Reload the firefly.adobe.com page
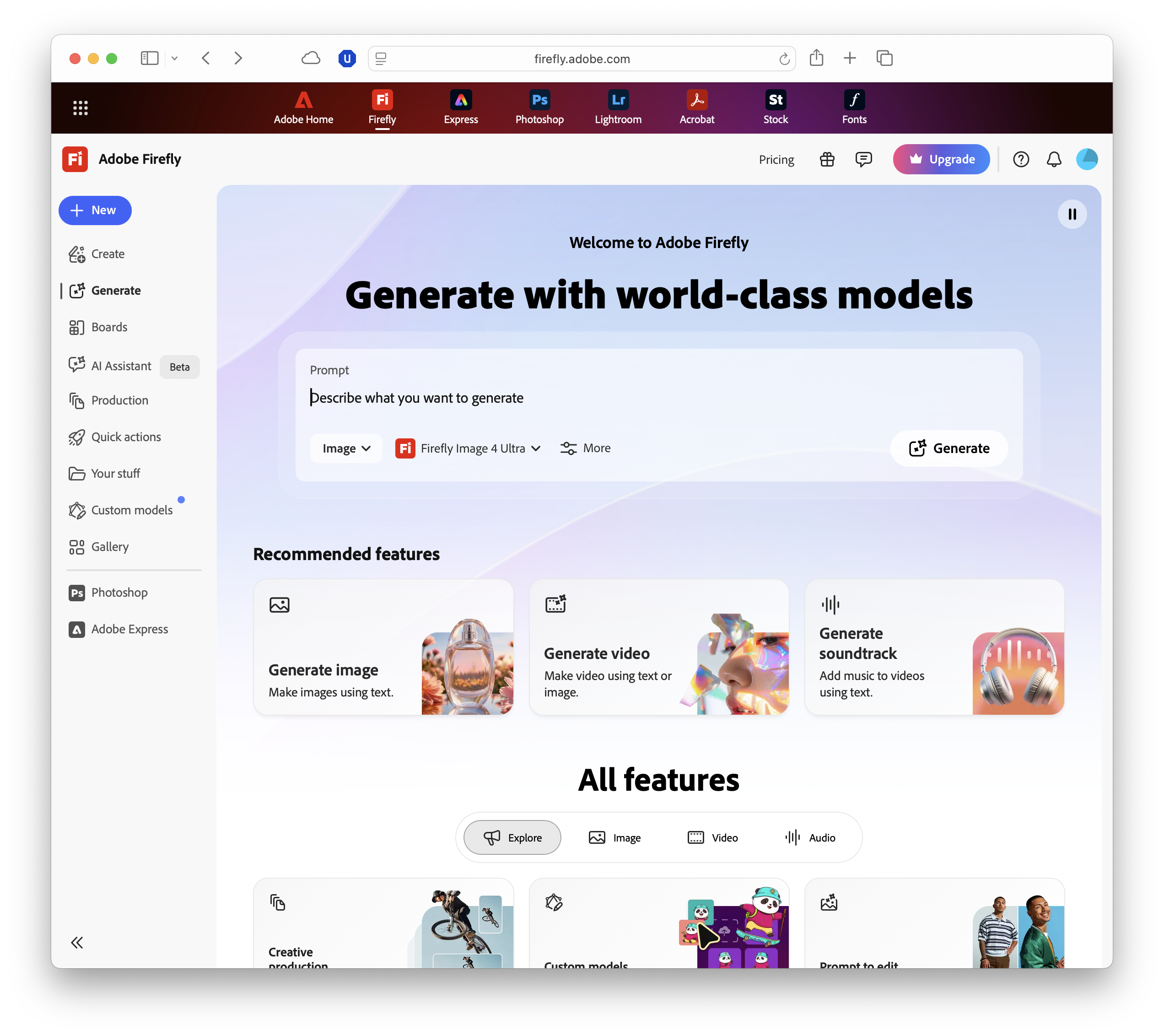Screen dimensions: 1164x1036 (784, 59)
